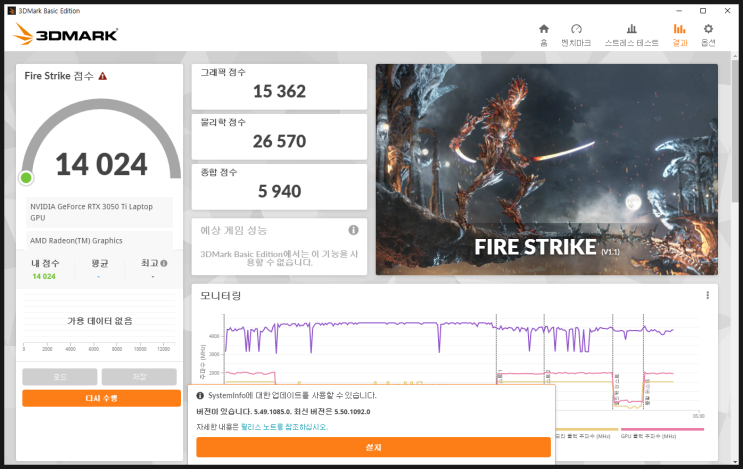Click the green dot on score gauge
743x469 pixels.
(x=26, y=178)
